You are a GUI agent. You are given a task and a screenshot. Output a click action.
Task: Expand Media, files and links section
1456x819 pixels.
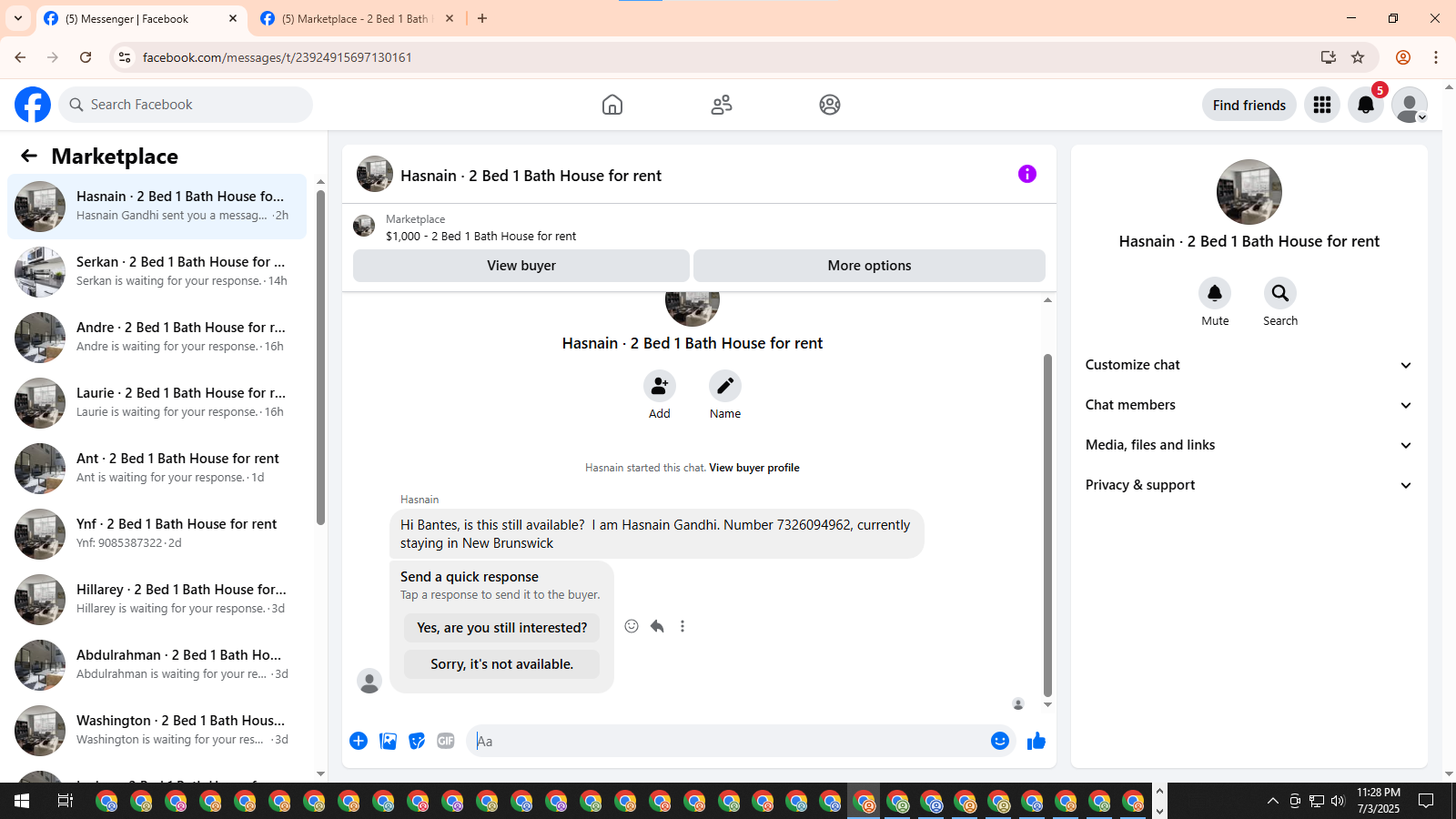[1249, 445]
